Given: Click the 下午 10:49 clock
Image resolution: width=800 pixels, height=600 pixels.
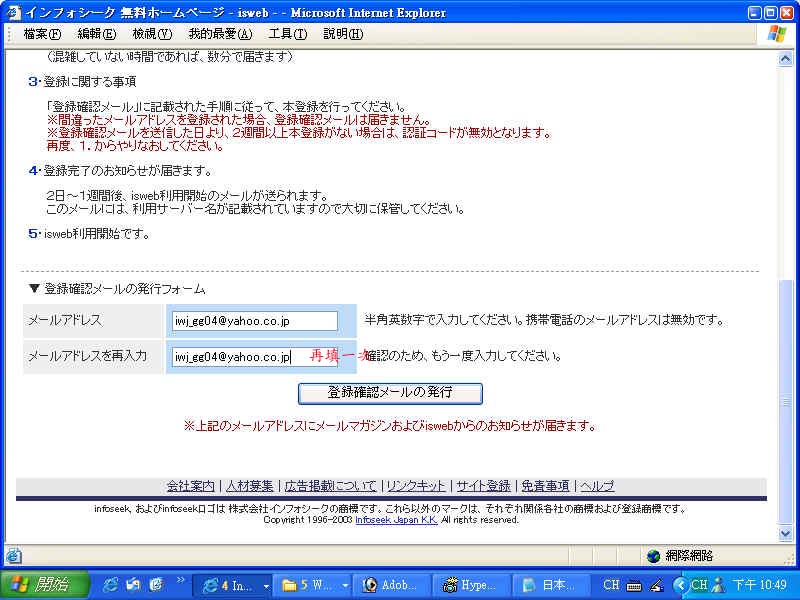Looking at the screenshot, I should pos(760,585).
